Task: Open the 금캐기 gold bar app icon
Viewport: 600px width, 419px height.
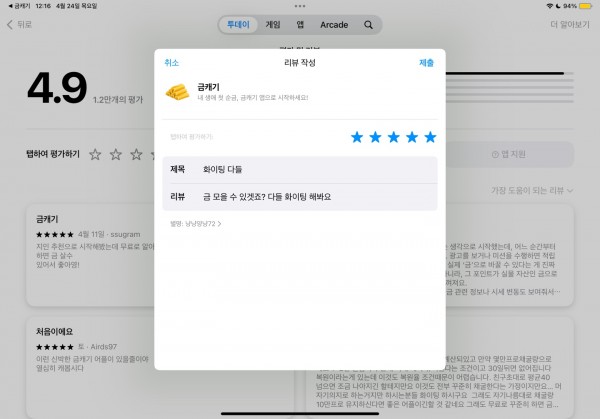Action: click(x=177, y=92)
